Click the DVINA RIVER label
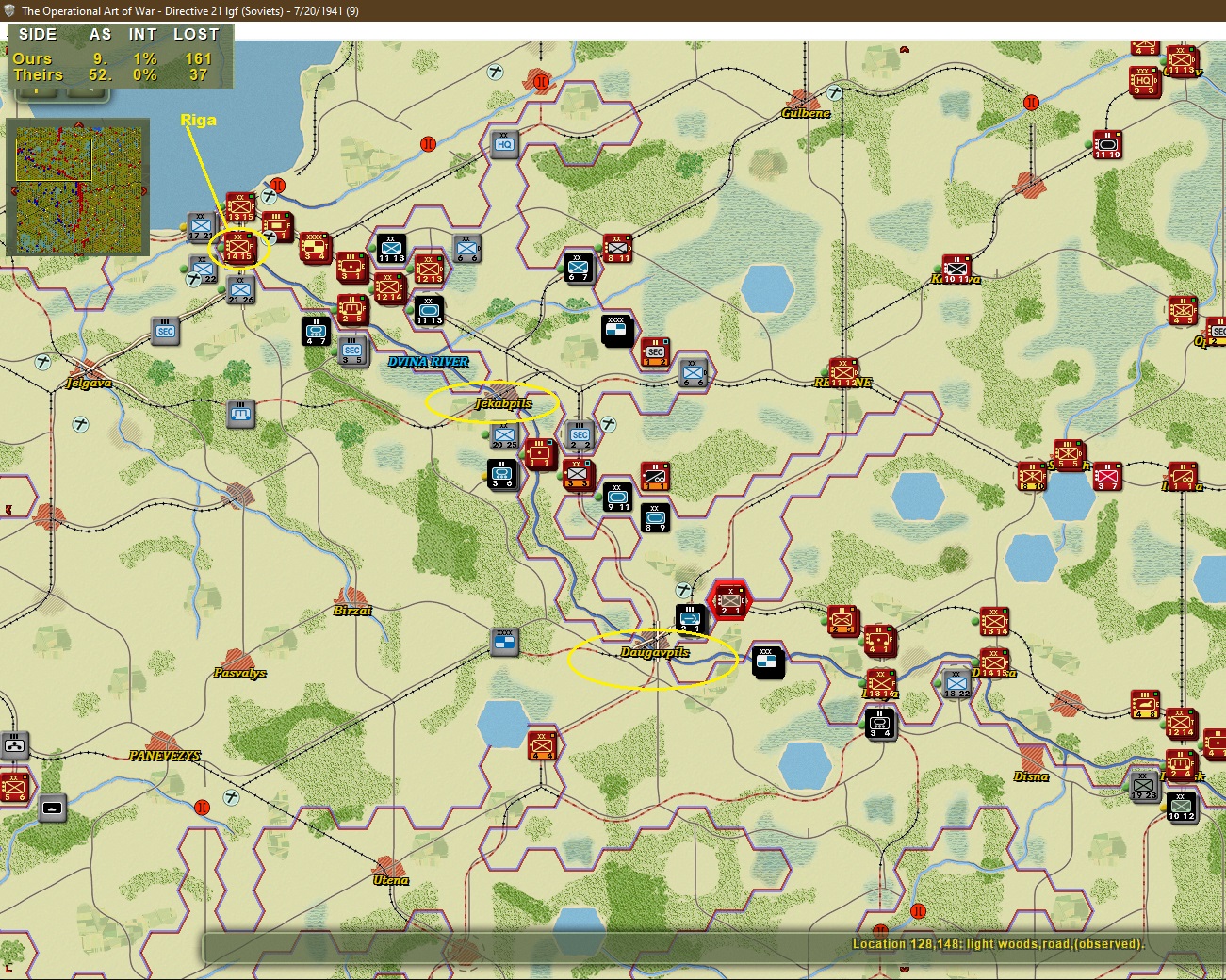 [429, 362]
